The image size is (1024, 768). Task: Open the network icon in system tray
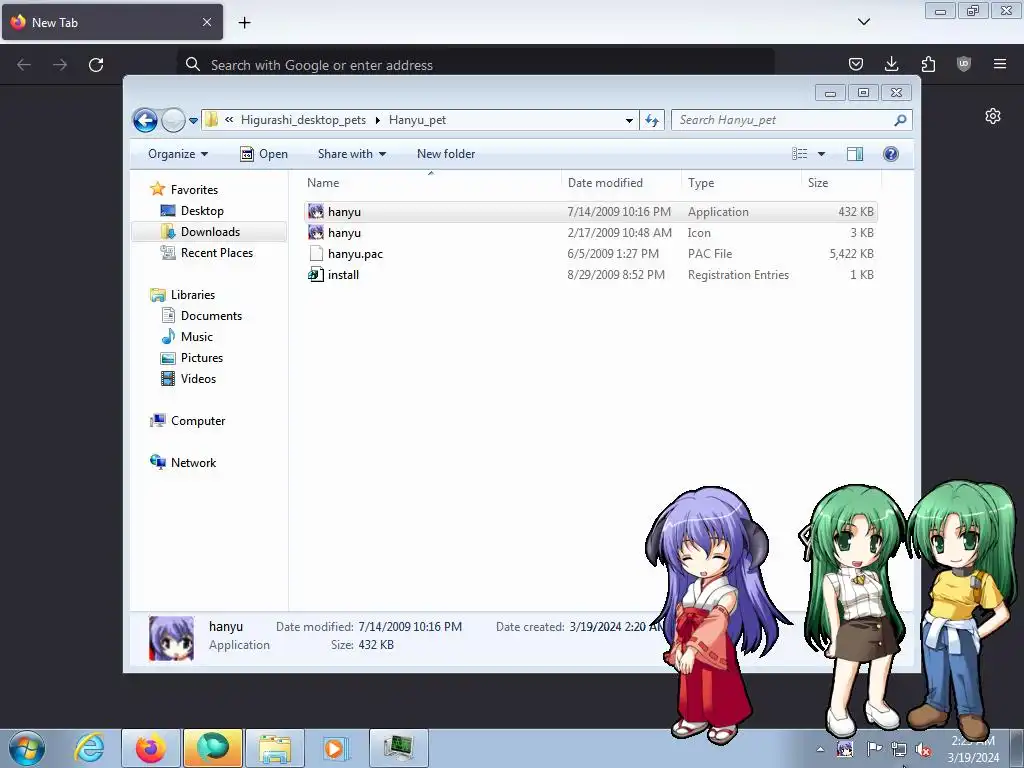pyautogui.click(x=899, y=749)
